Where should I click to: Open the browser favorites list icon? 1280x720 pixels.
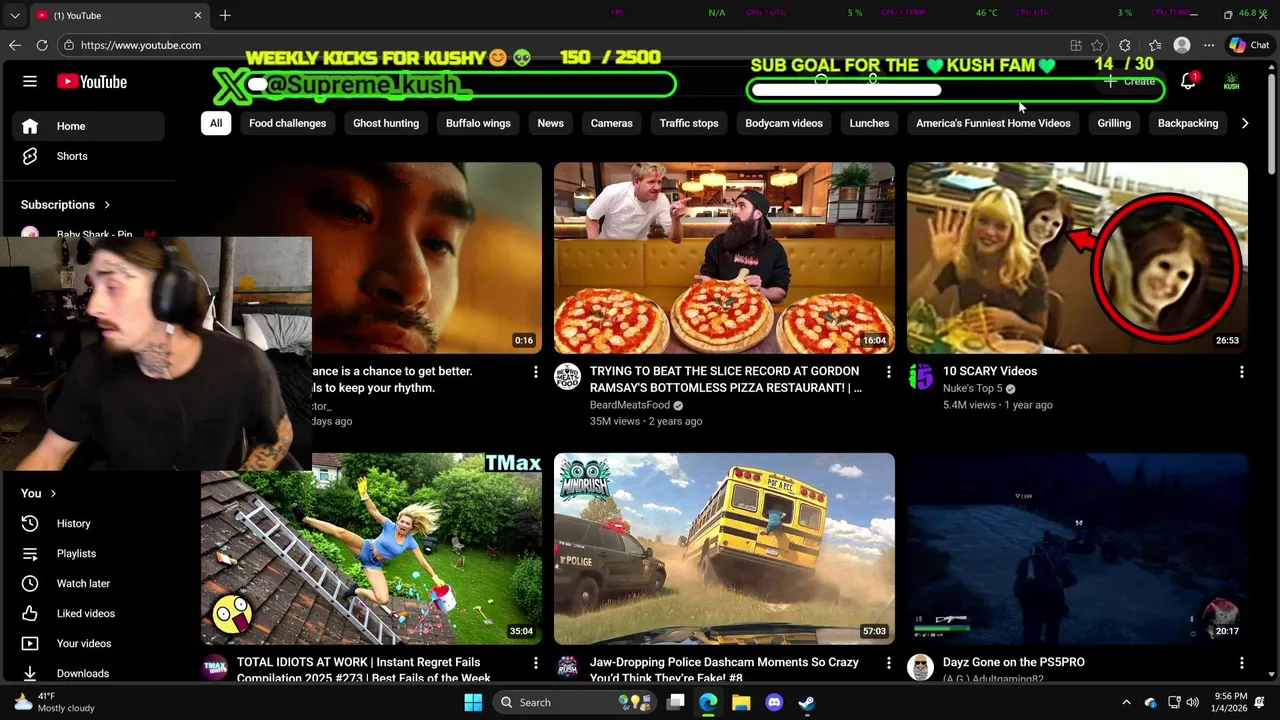coord(1155,45)
